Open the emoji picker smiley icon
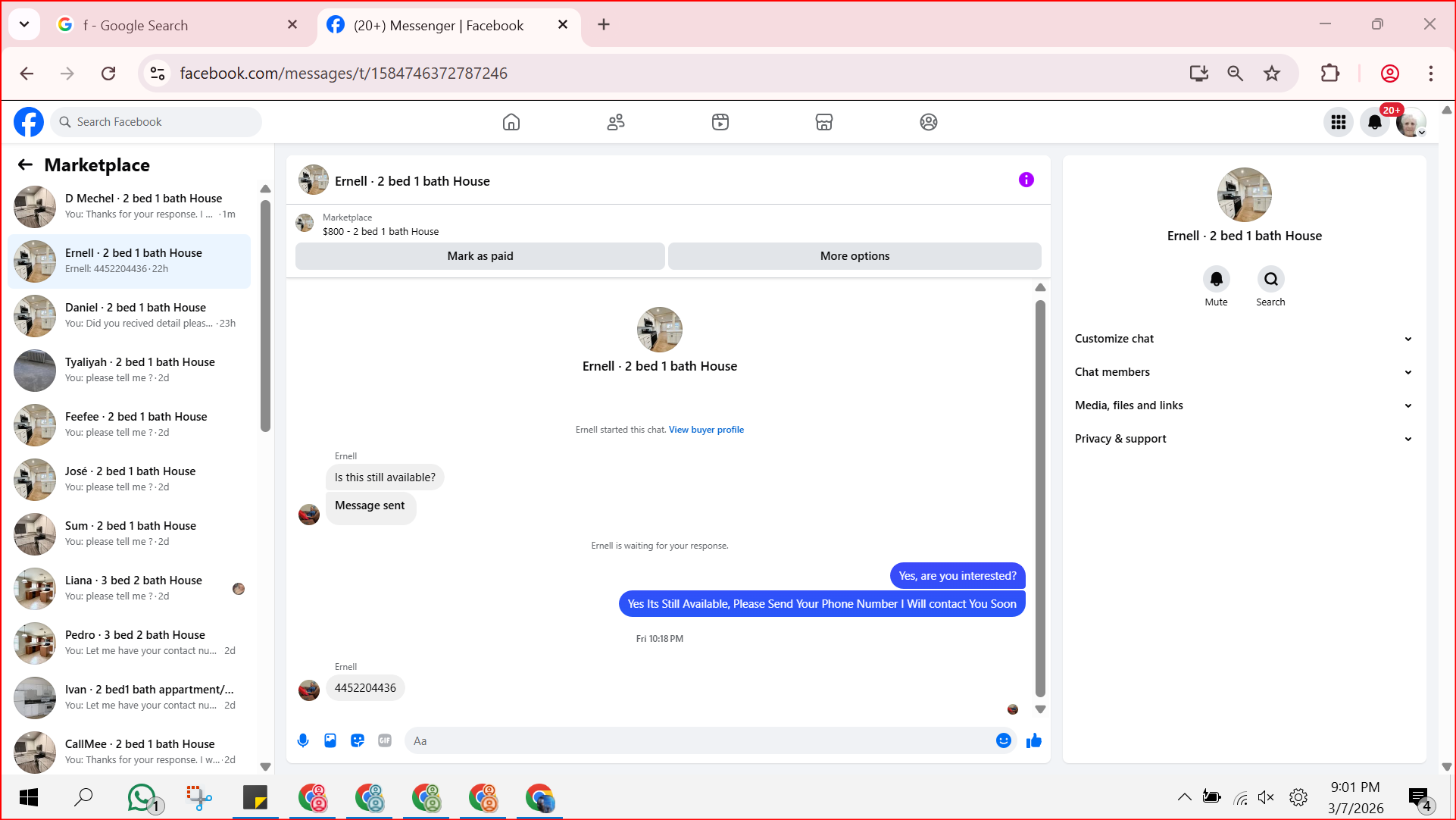Screen dimensions: 1456x820 click(x=1004, y=740)
